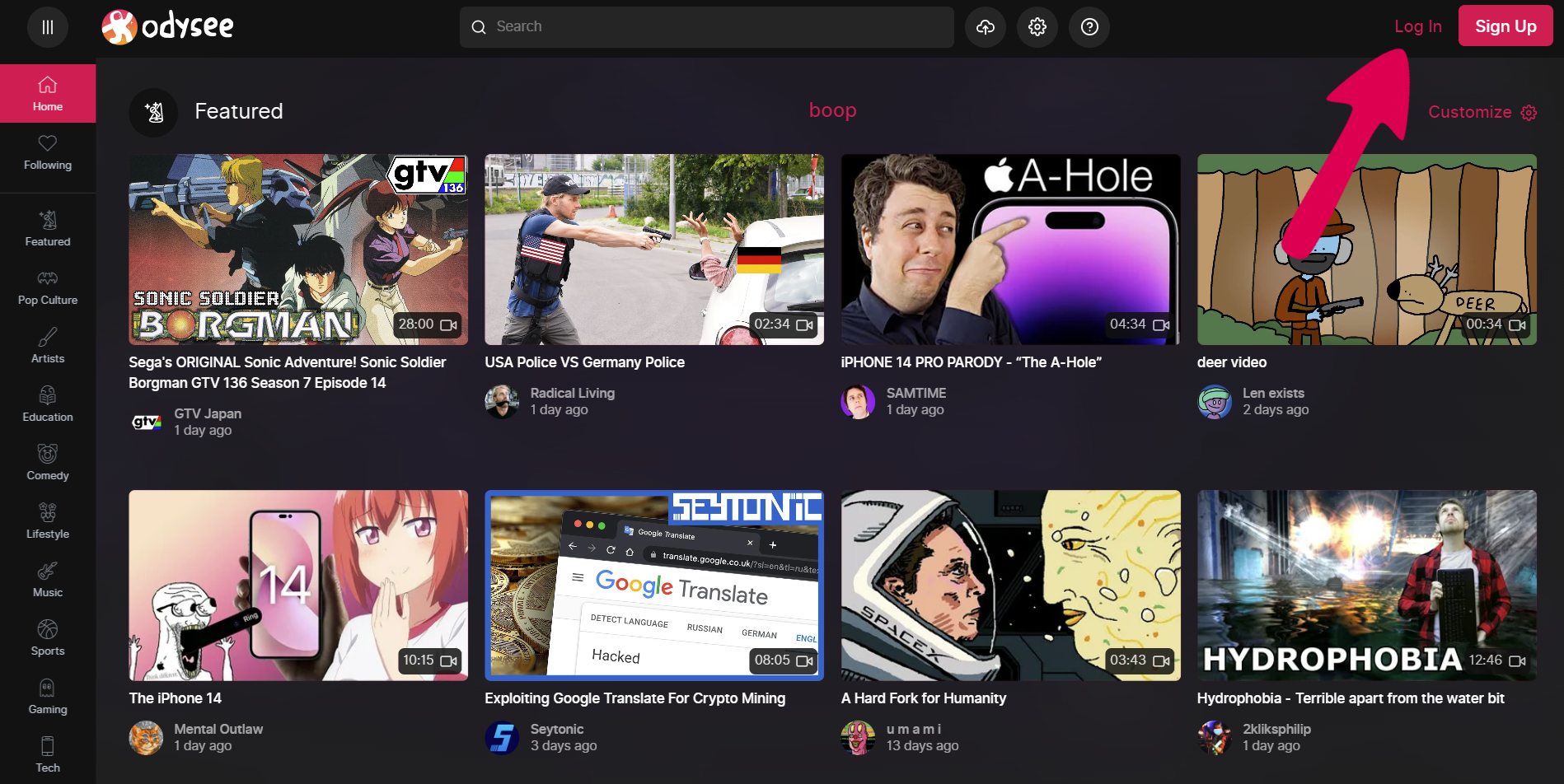Click the USA Police VS Germany Police title
Screen dimensions: 1564x784
point(584,362)
